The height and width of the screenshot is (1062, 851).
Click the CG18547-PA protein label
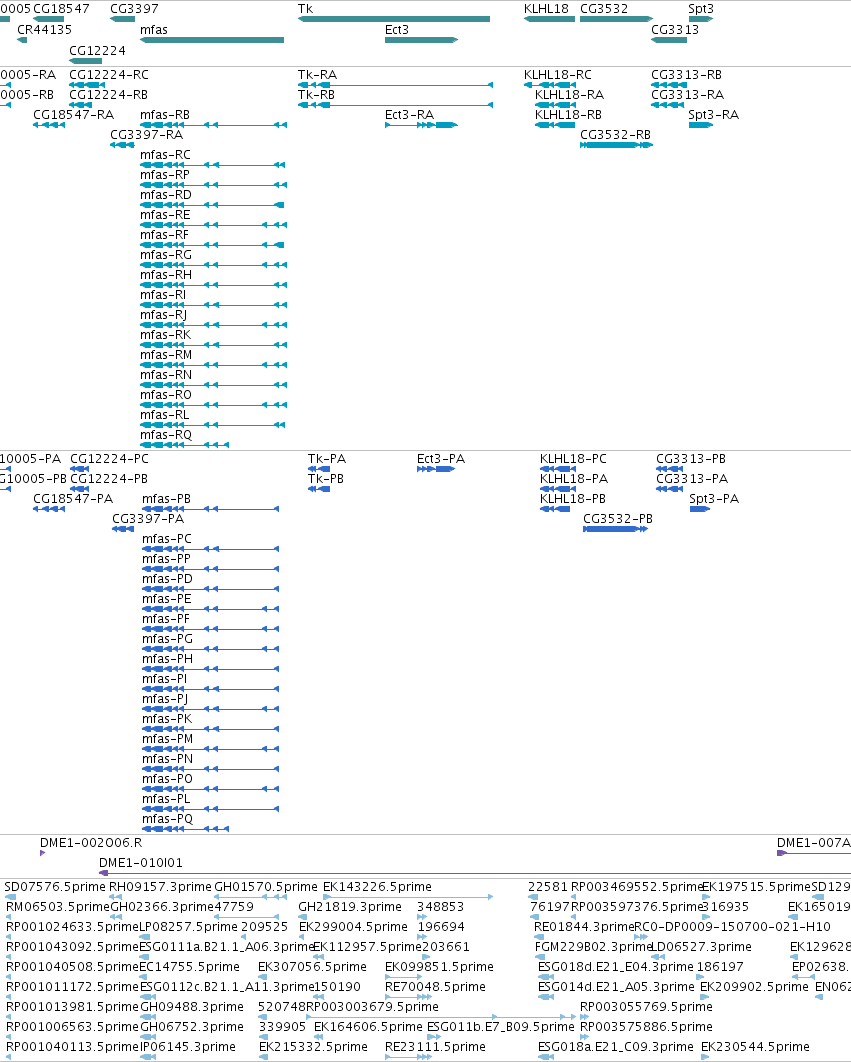pyautogui.click(x=73, y=498)
